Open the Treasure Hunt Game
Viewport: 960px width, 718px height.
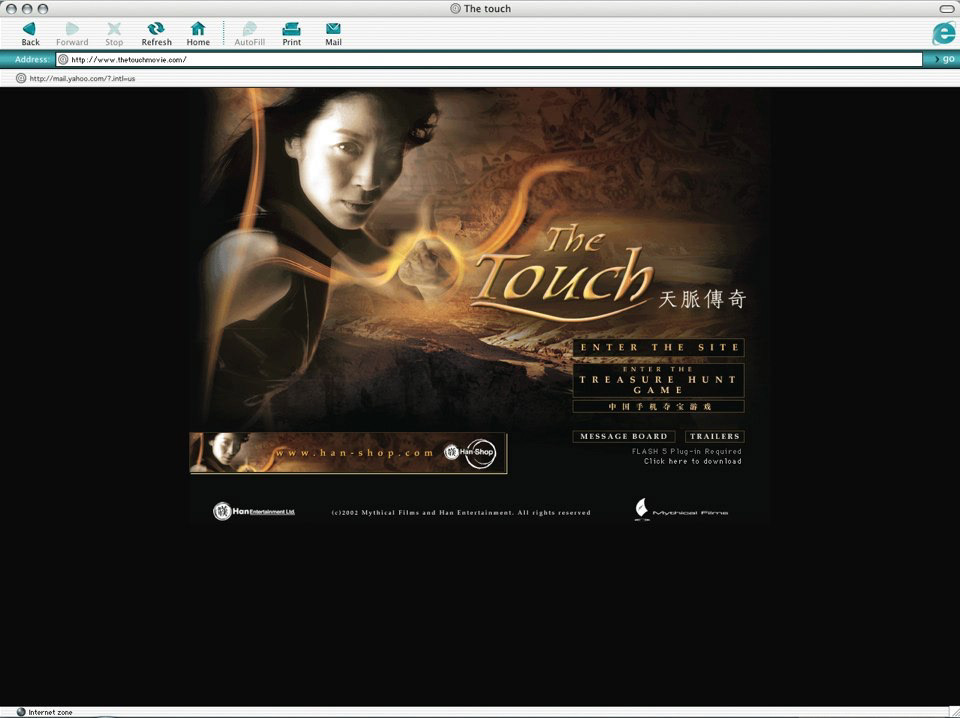[x=658, y=380]
